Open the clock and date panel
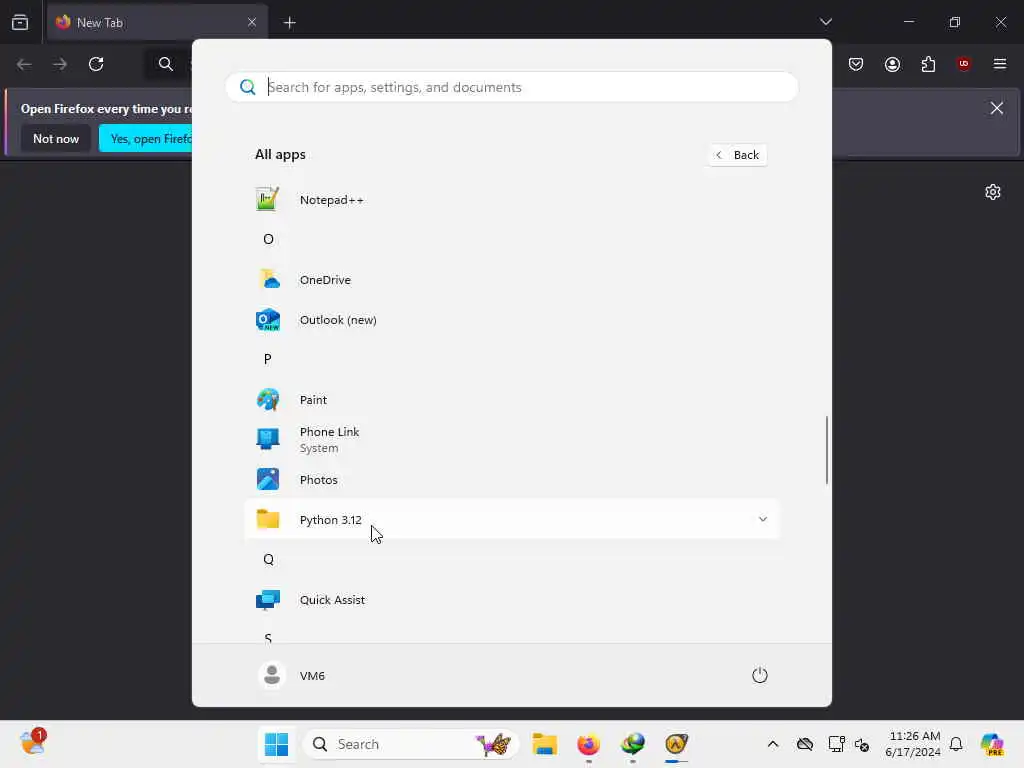1024x768 pixels. coord(912,744)
